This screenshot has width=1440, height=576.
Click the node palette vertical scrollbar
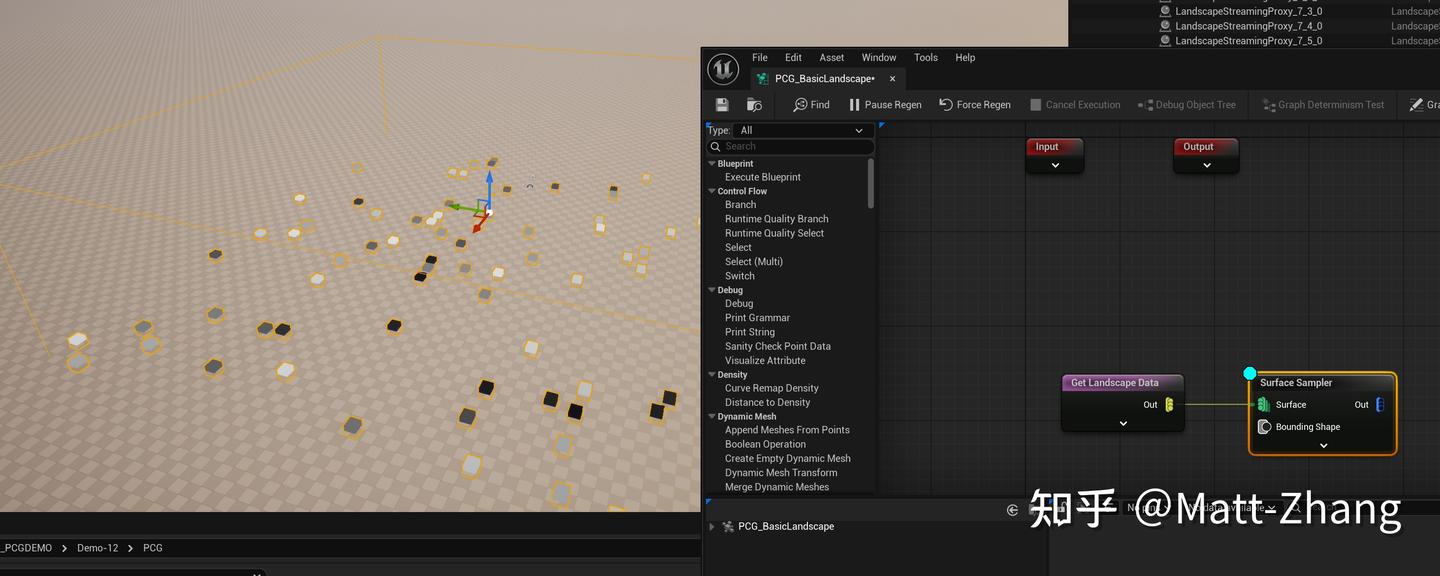pyautogui.click(x=871, y=185)
